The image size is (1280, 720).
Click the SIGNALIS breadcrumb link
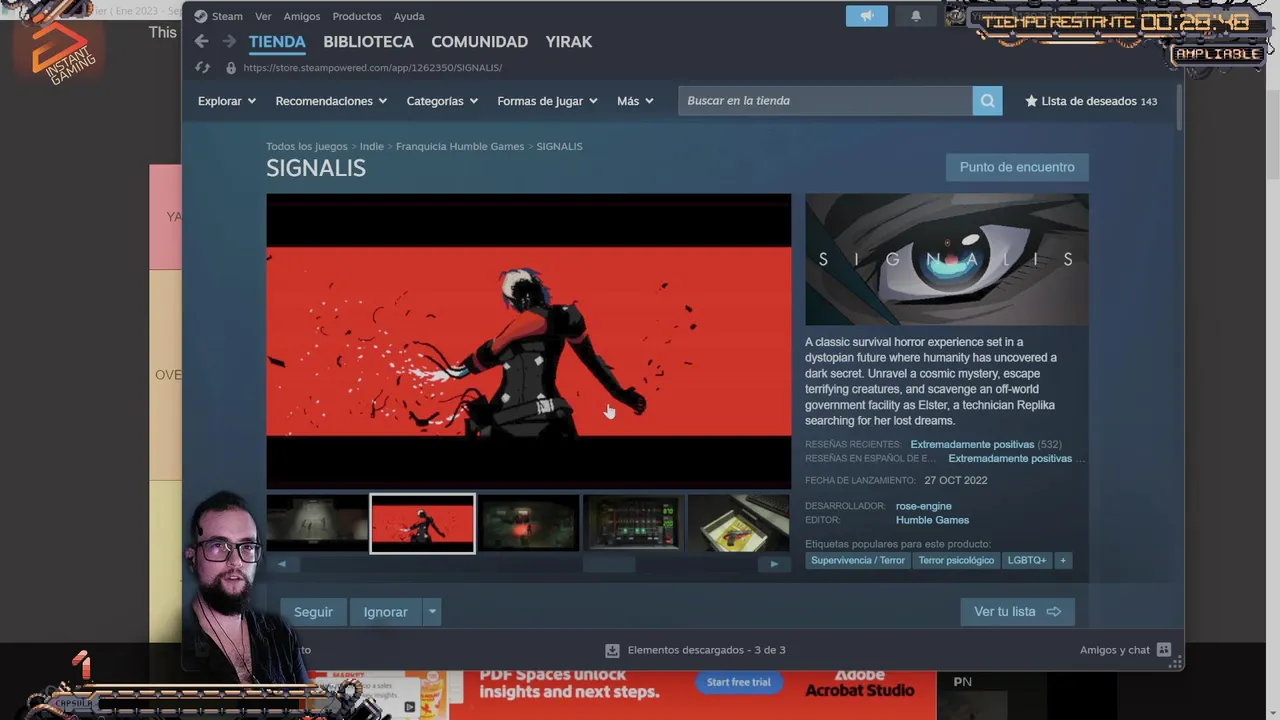tap(559, 146)
